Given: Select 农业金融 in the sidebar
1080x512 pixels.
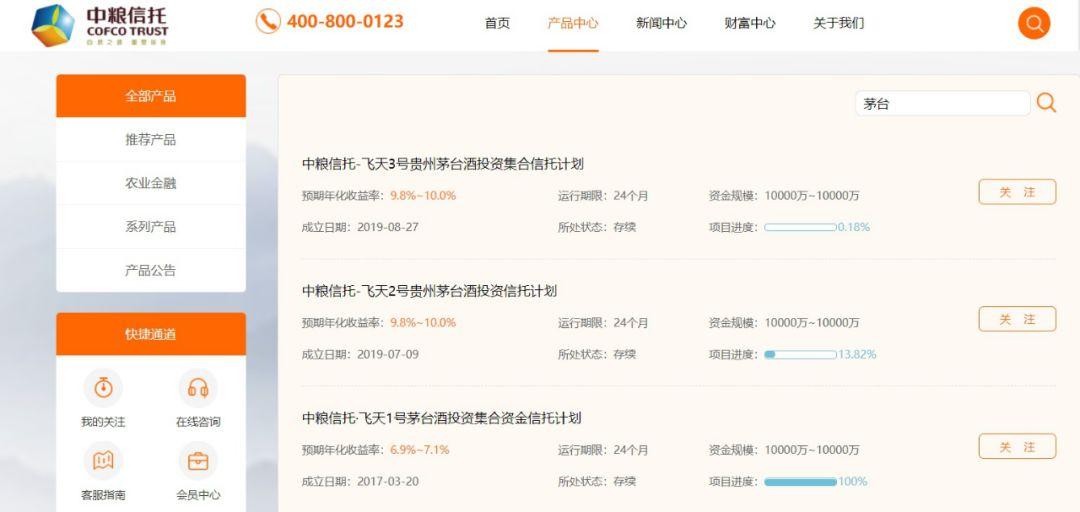Looking at the screenshot, I should point(151,183).
